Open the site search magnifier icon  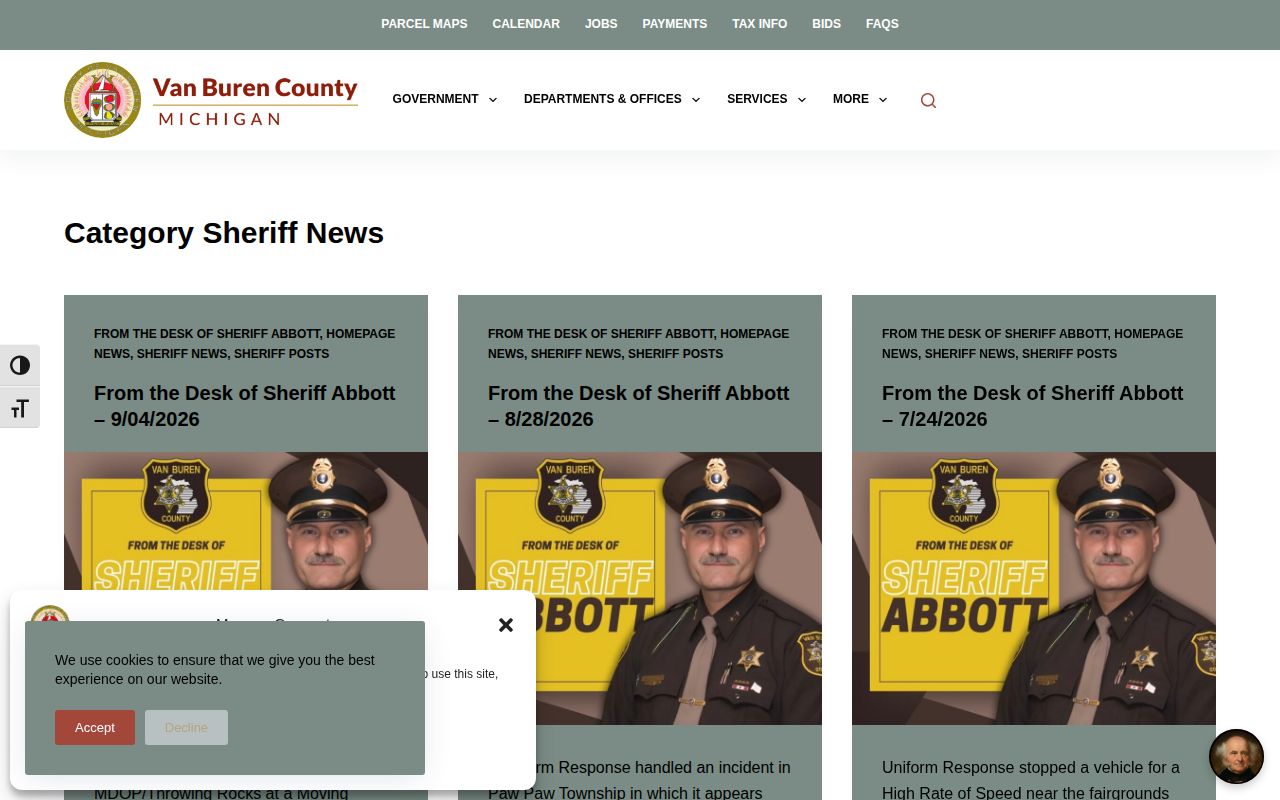(928, 100)
